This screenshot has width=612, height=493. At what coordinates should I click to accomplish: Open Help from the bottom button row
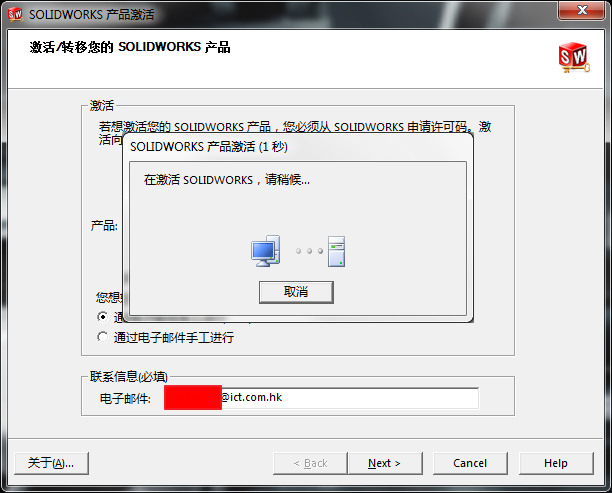[x=556, y=463]
